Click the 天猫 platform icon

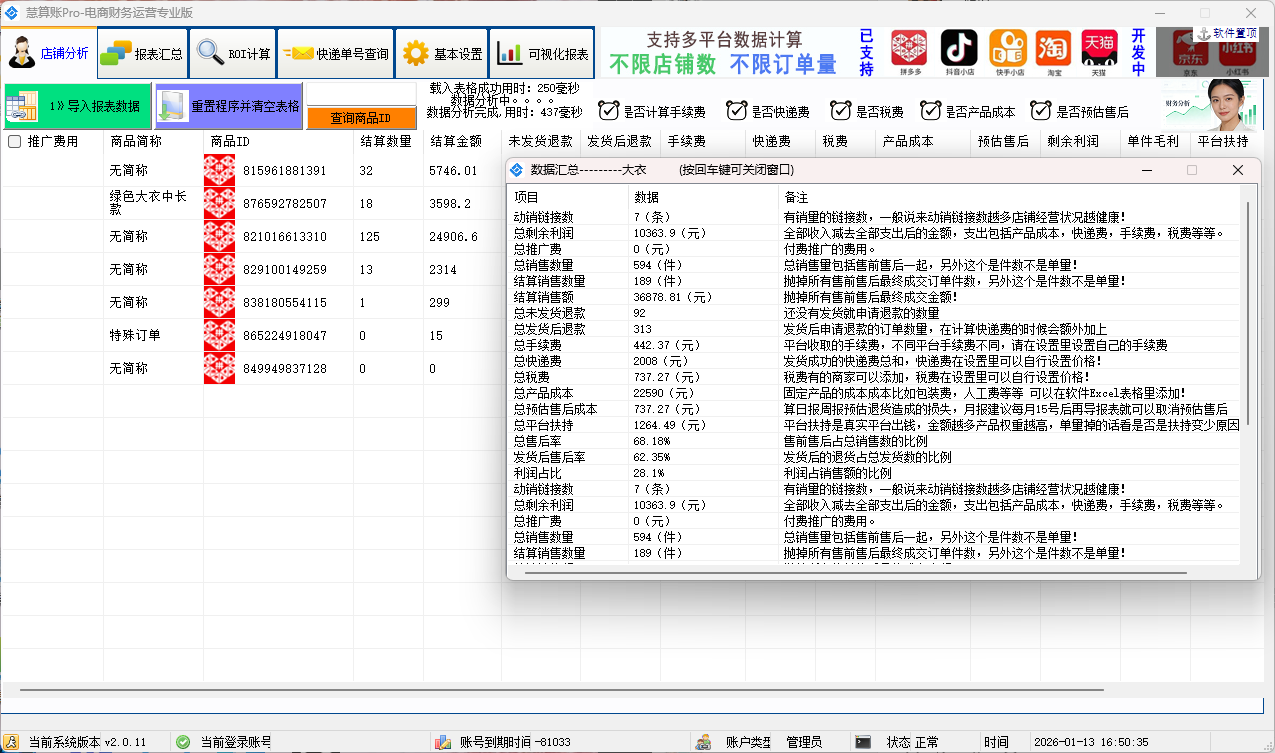[x=1099, y=50]
